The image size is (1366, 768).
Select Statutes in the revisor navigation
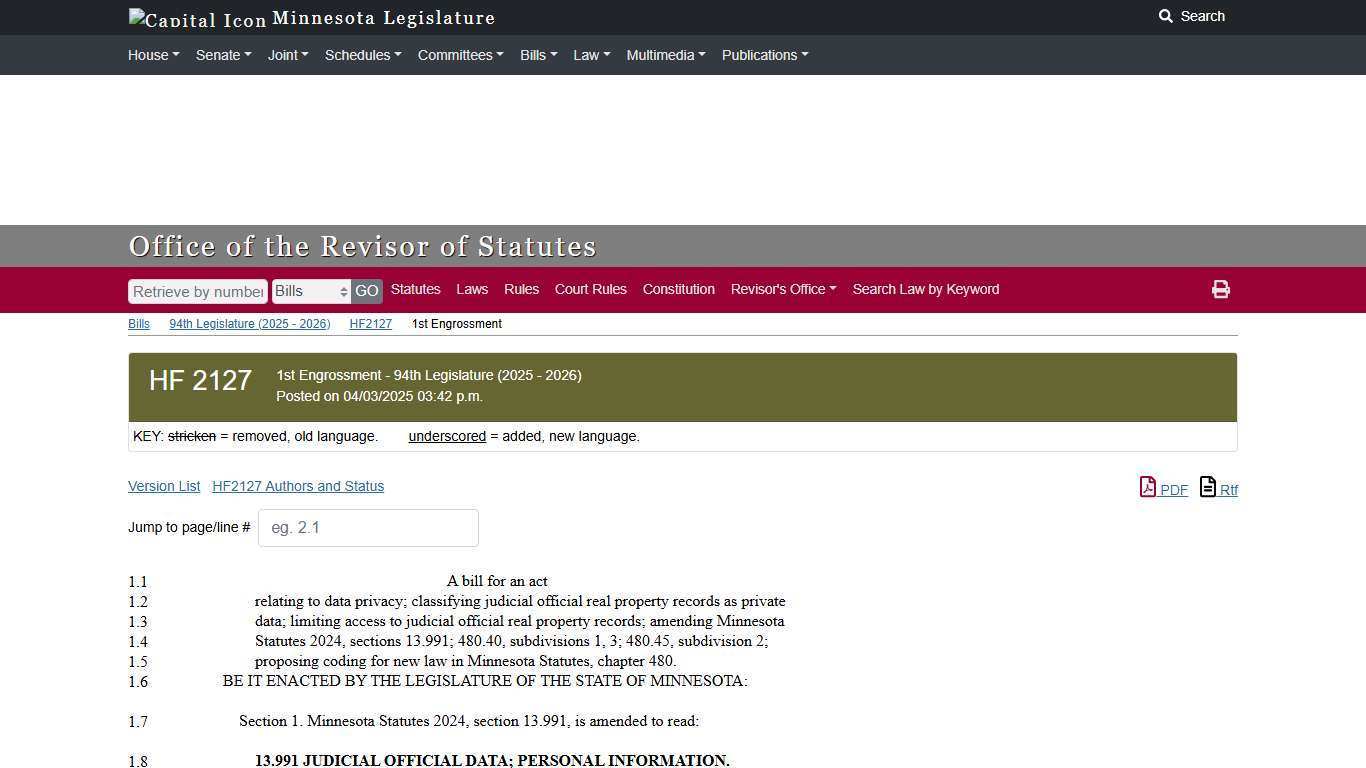click(415, 289)
